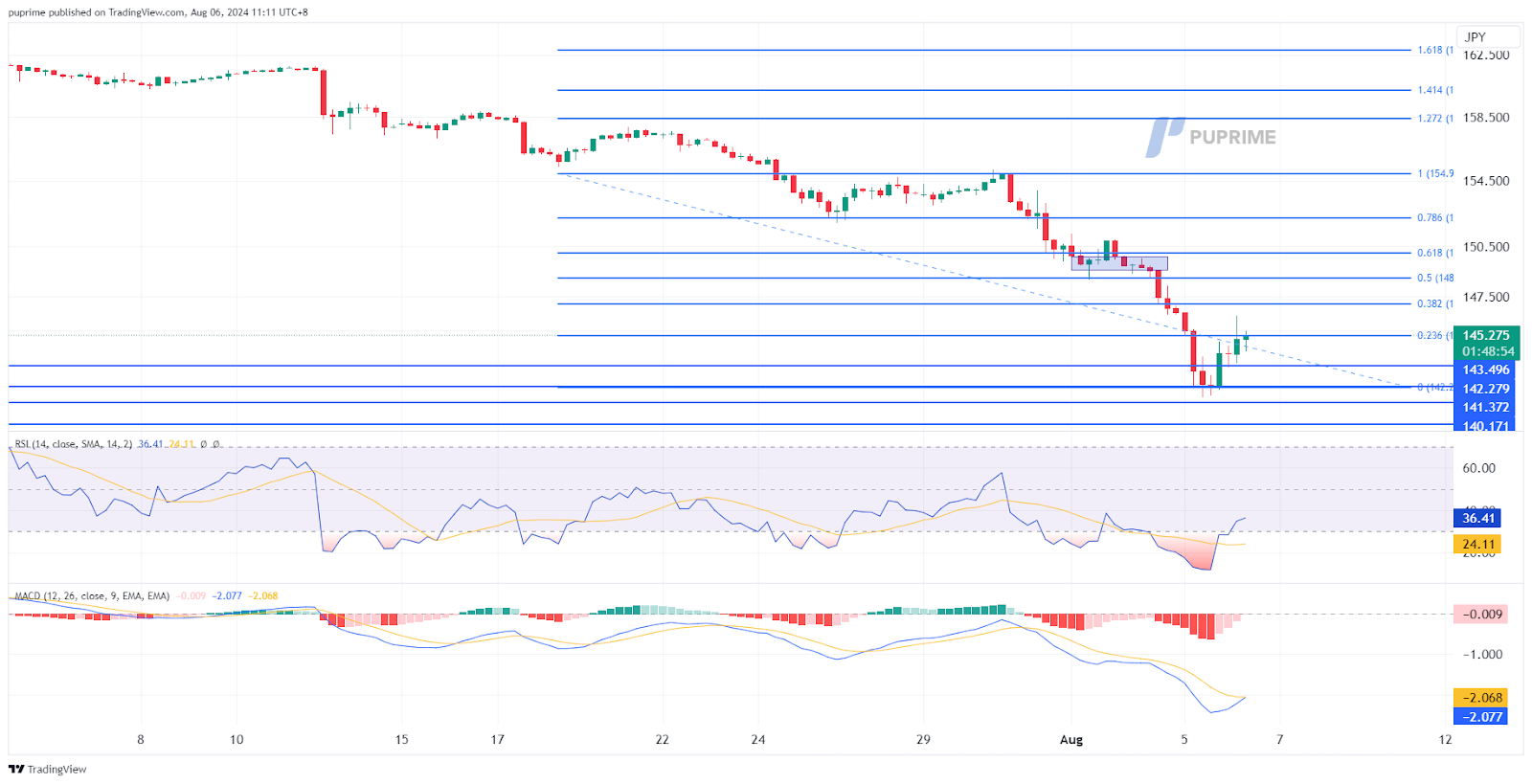
Task: Select the 141.372 price level label
Action: [1485, 407]
